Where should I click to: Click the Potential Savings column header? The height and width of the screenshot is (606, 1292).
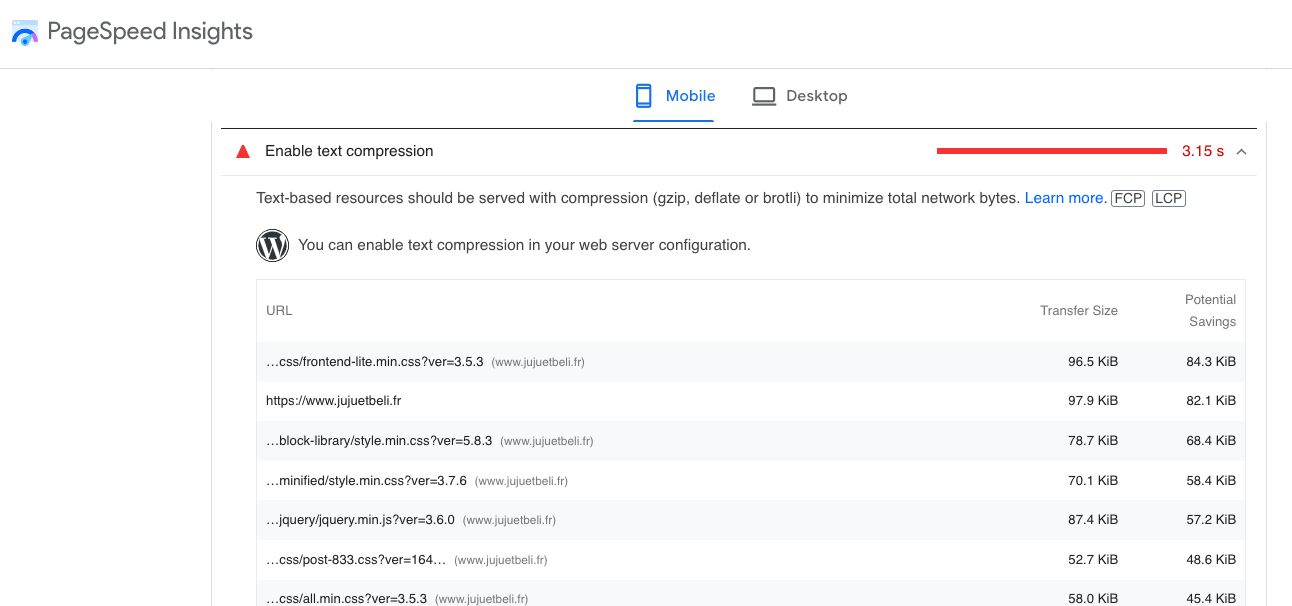pos(1210,311)
